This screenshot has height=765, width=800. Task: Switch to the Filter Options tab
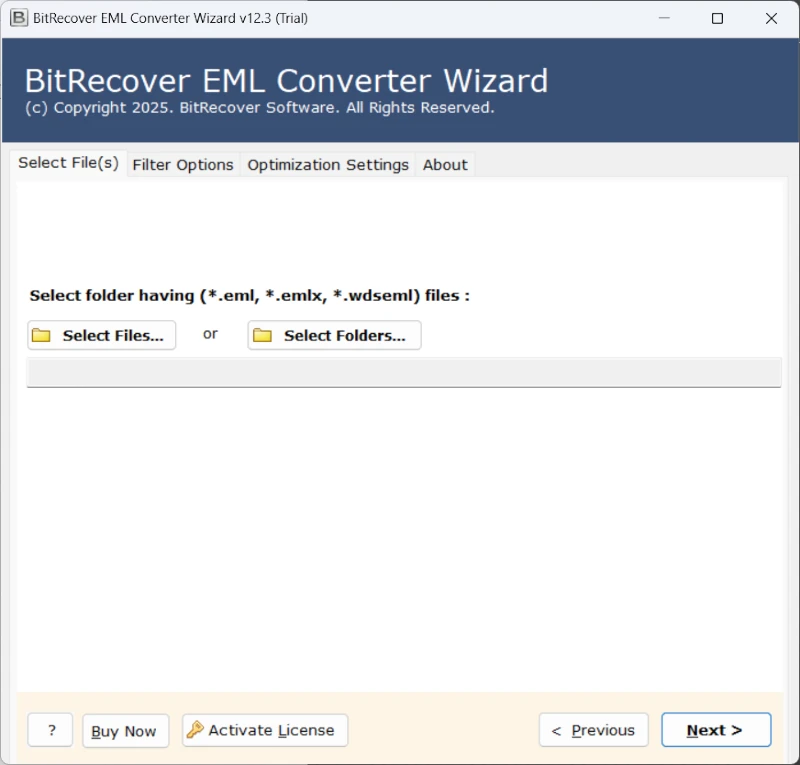pyautogui.click(x=183, y=165)
